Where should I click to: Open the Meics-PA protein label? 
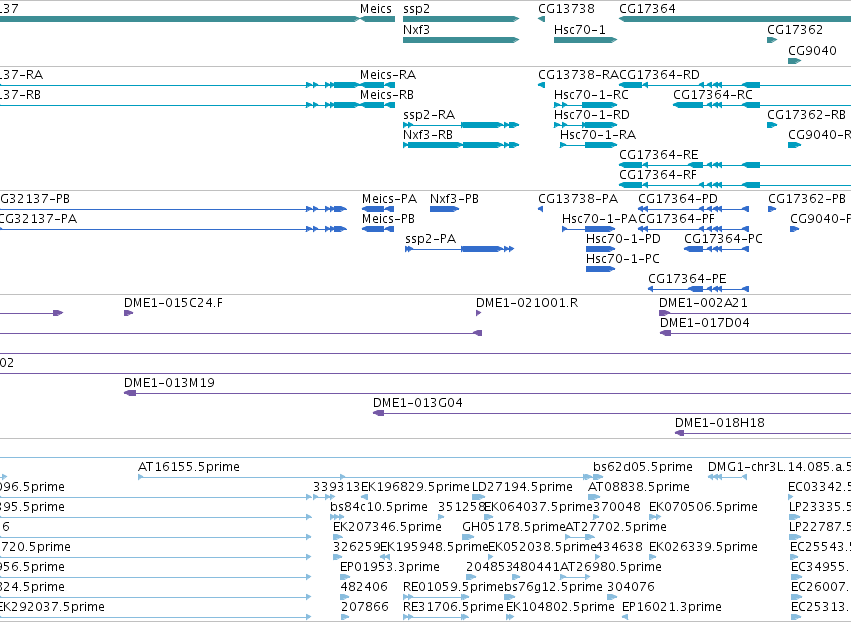(x=389, y=199)
